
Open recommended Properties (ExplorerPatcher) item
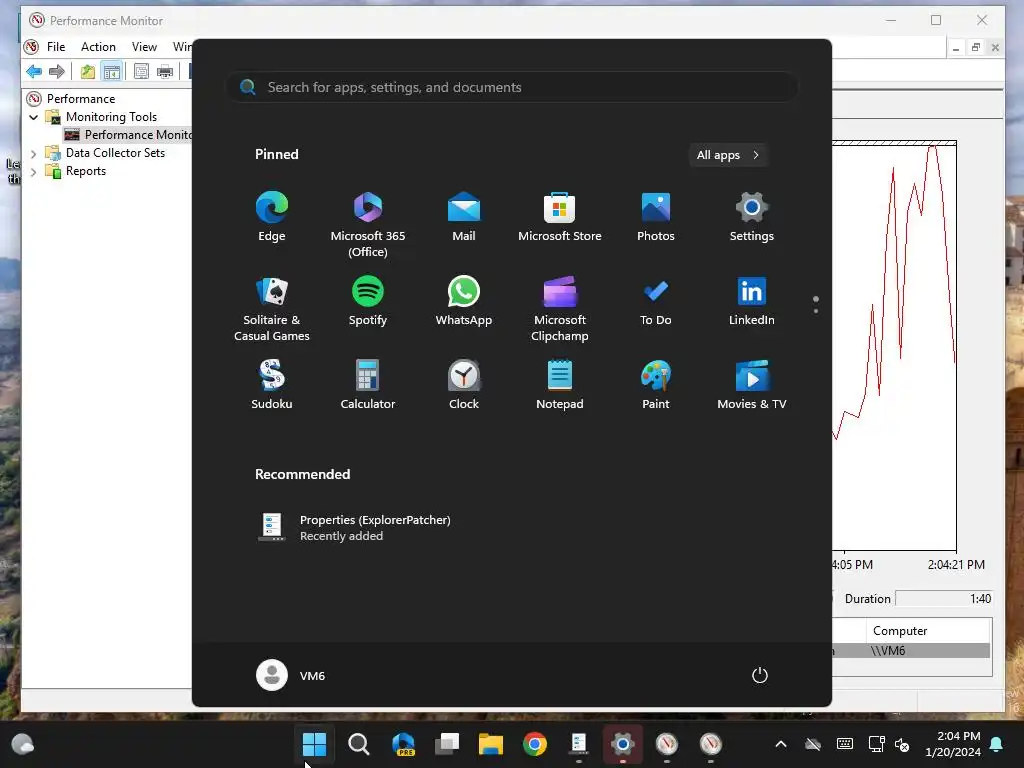pos(356,528)
